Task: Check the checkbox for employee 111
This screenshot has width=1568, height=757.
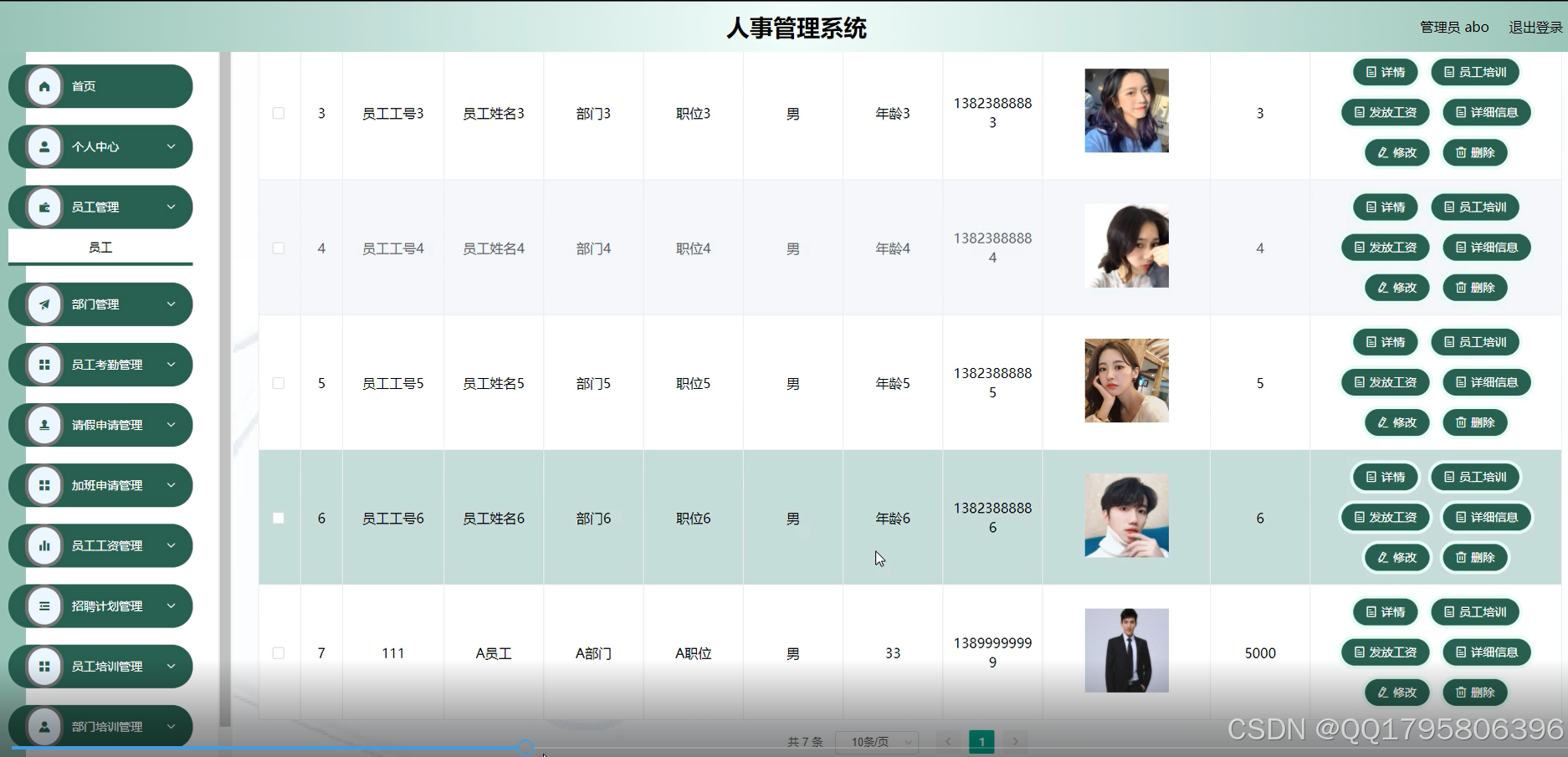Action: (x=279, y=653)
